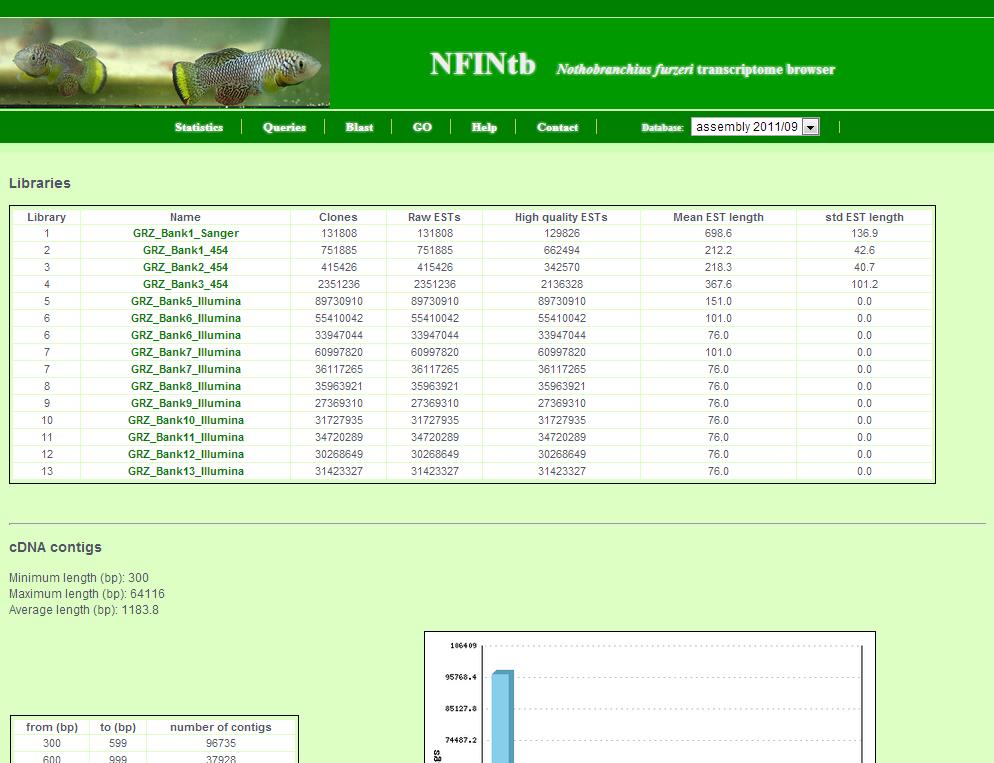
Task: Click the Mean EST length column header
Action: (x=718, y=217)
